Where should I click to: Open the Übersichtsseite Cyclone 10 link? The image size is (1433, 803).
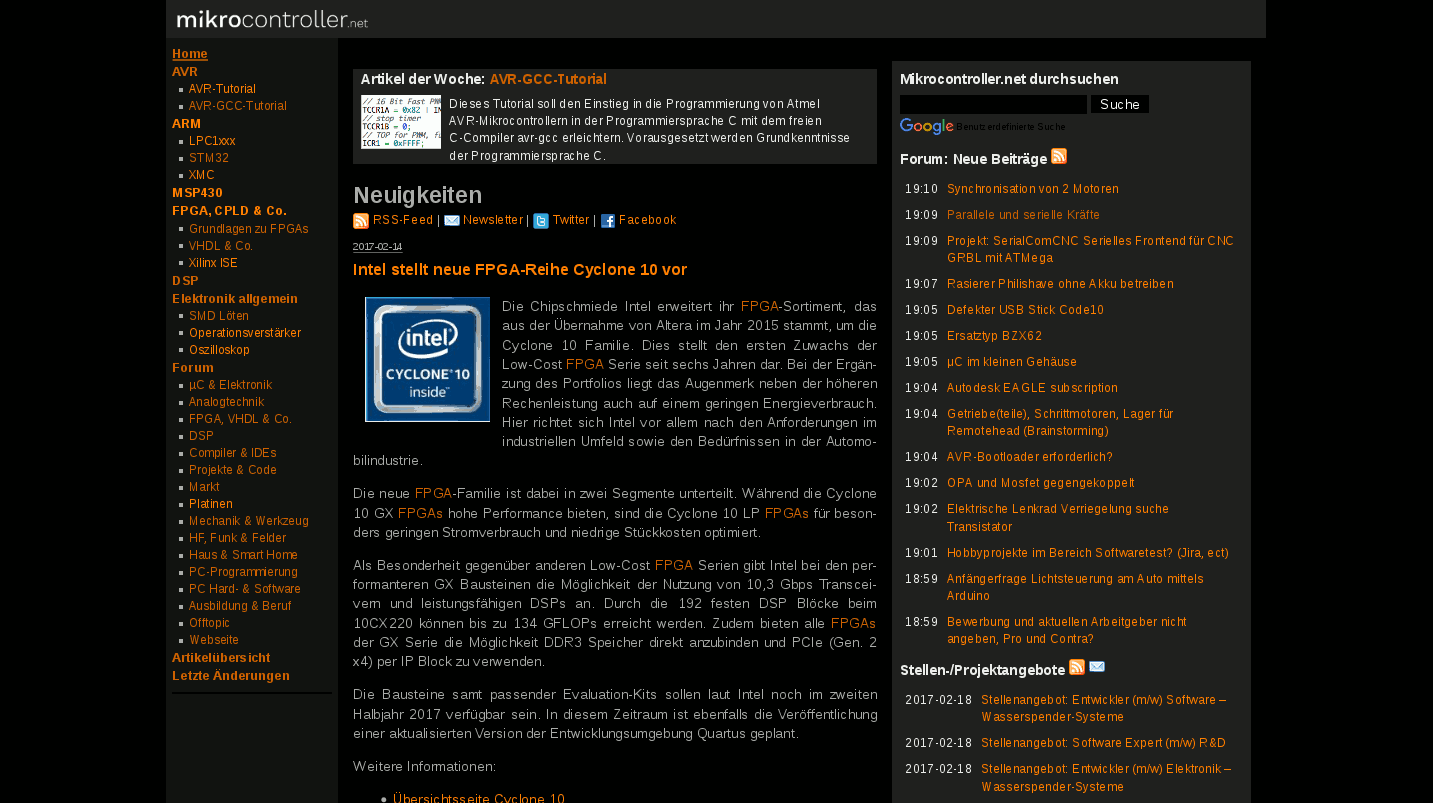pyautogui.click(x=478, y=798)
